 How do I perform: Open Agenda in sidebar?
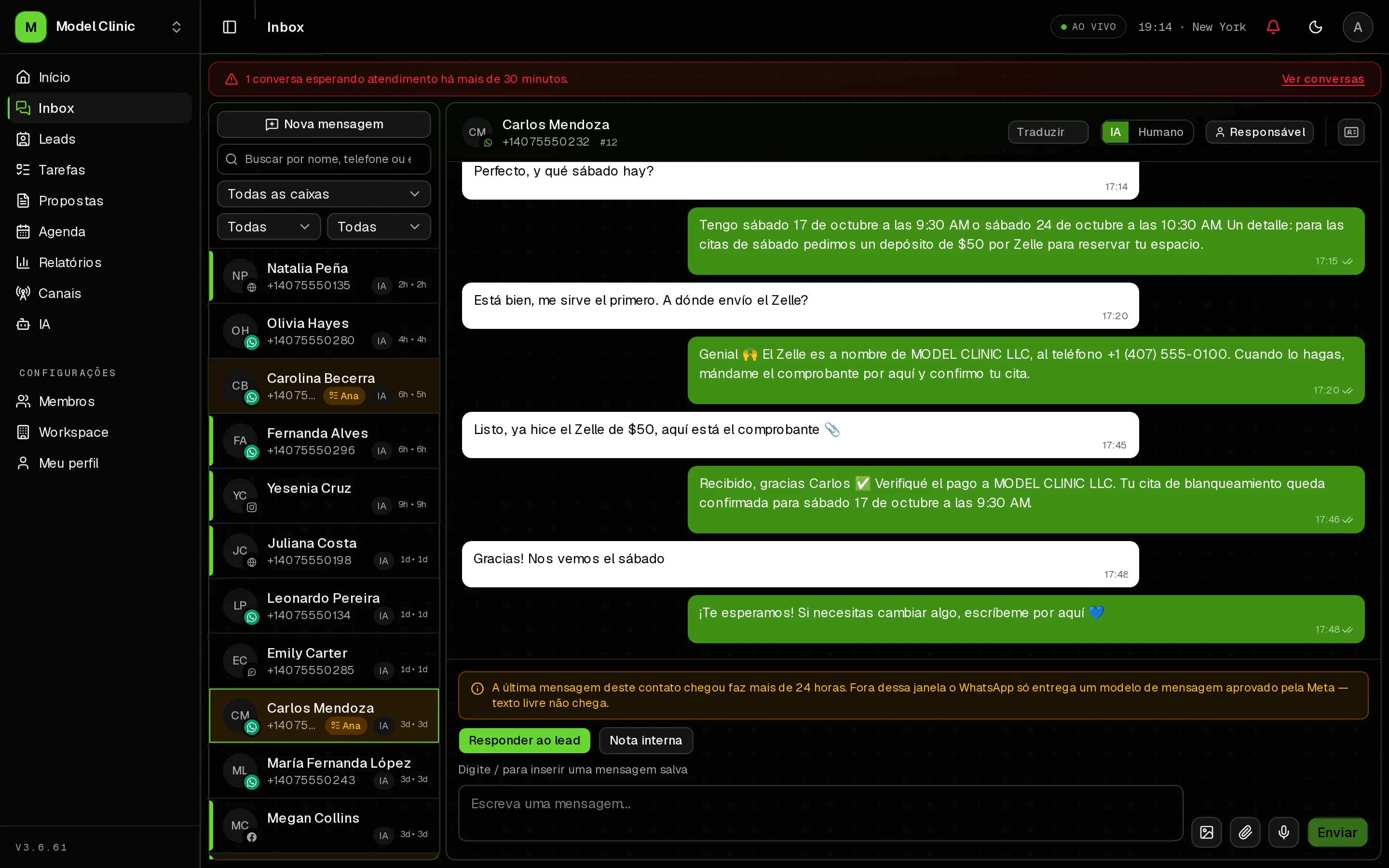tap(100, 231)
